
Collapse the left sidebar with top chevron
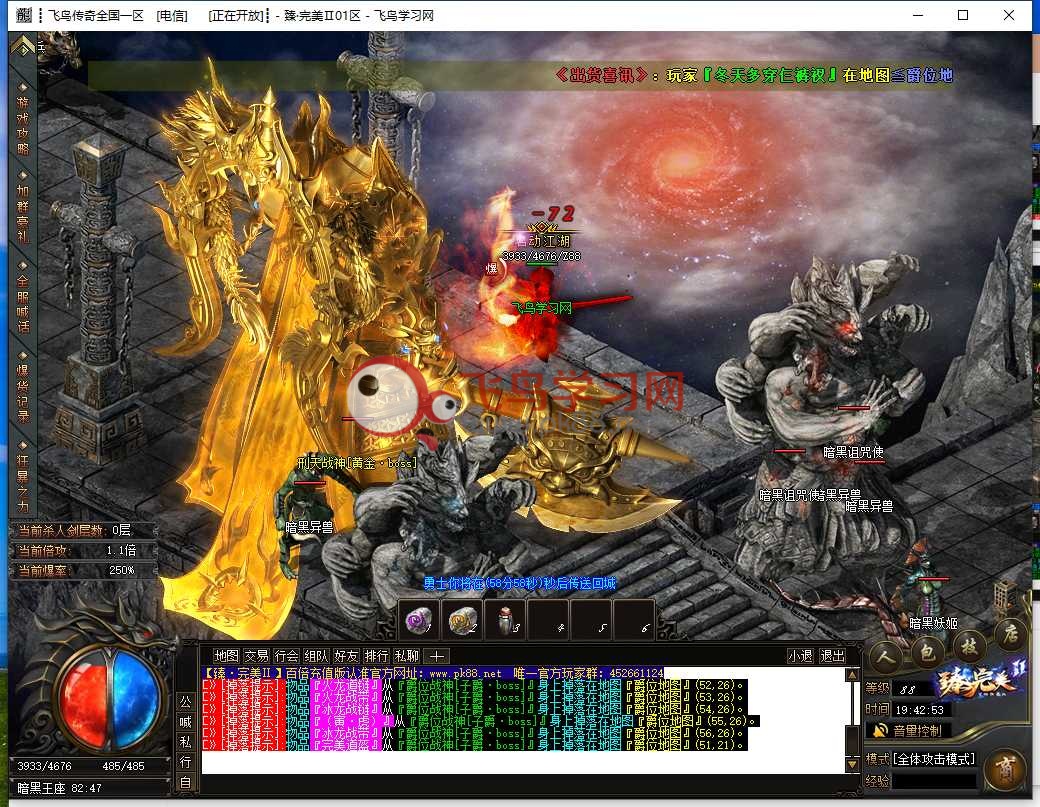[22, 45]
